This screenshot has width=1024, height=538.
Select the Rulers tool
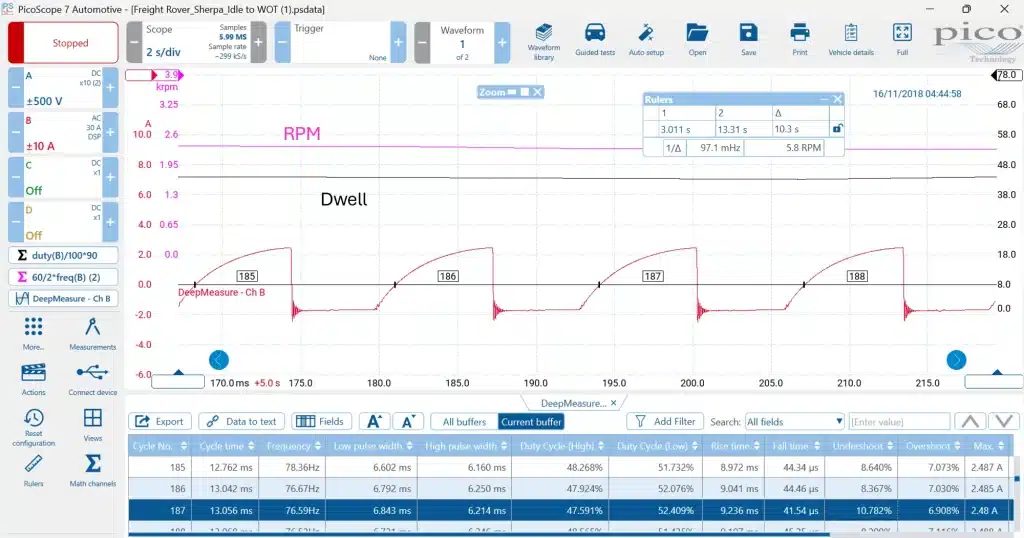pos(33,471)
